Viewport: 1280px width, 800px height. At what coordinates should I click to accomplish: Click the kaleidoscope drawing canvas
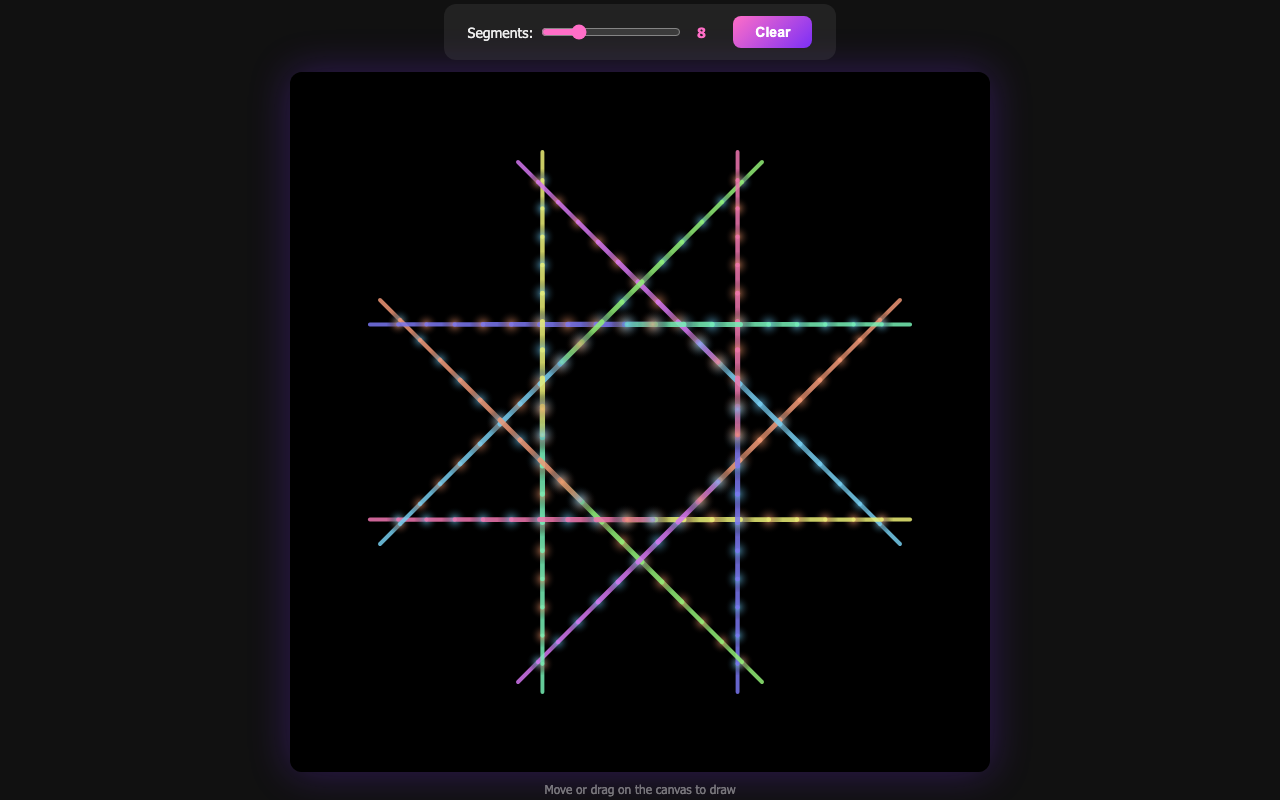640,422
